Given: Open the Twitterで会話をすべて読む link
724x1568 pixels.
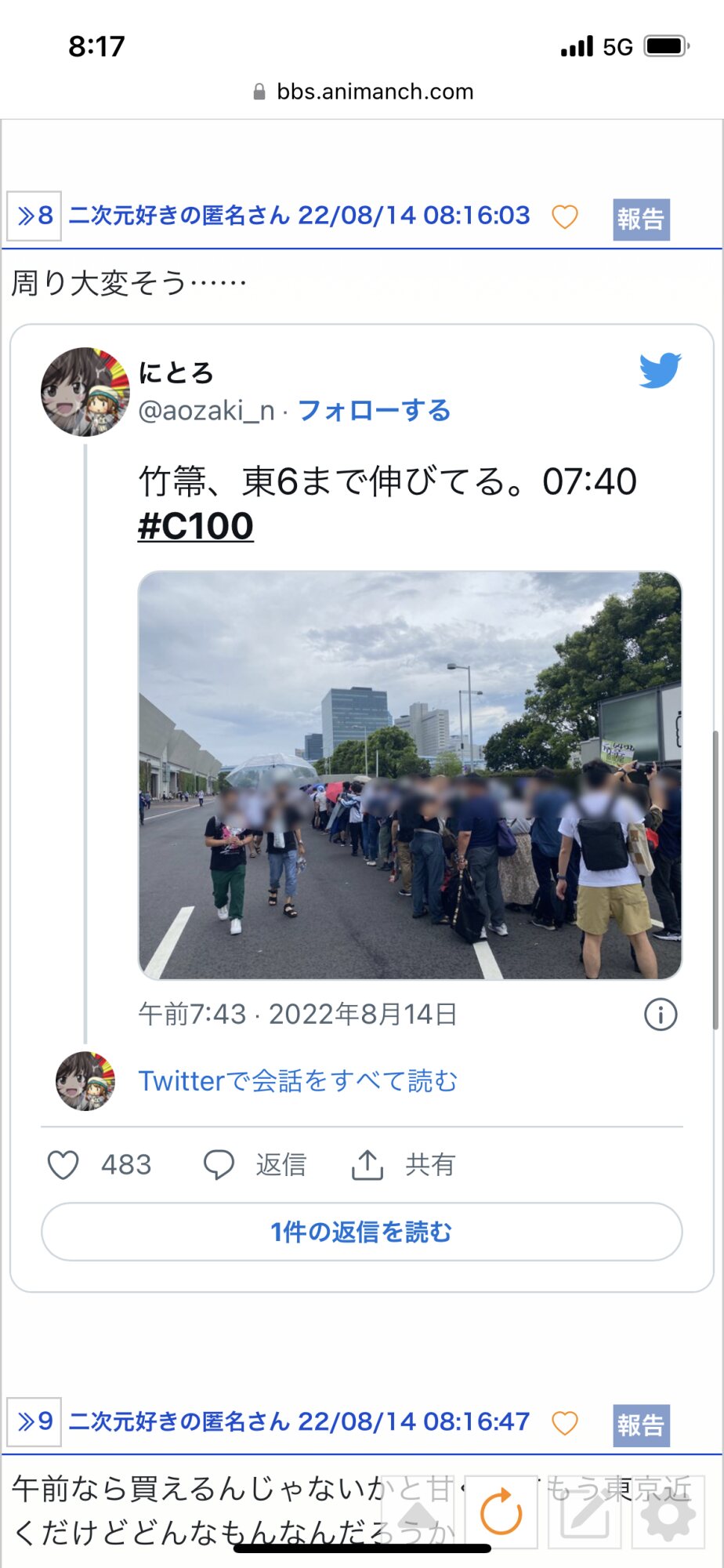Looking at the screenshot, I should coord(298,1080).
